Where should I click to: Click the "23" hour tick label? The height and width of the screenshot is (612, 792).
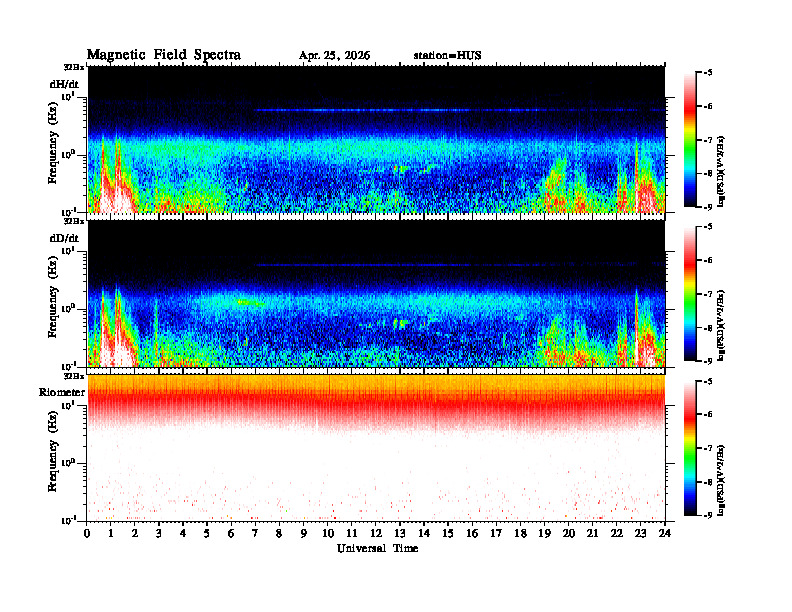(x=640, y=533)
